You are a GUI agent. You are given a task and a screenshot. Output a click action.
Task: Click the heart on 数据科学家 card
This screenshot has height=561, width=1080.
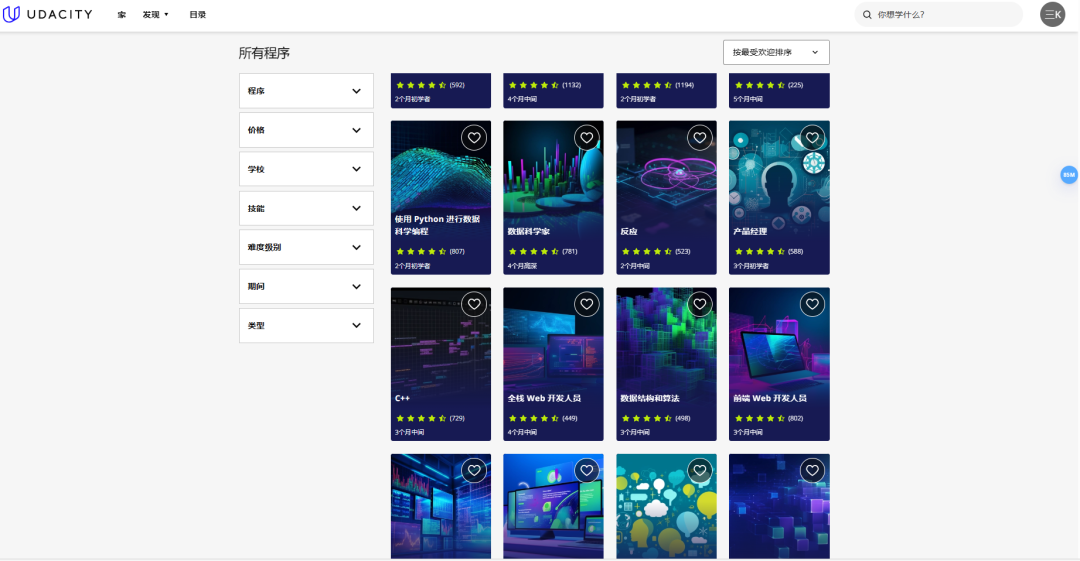[587, 138]
